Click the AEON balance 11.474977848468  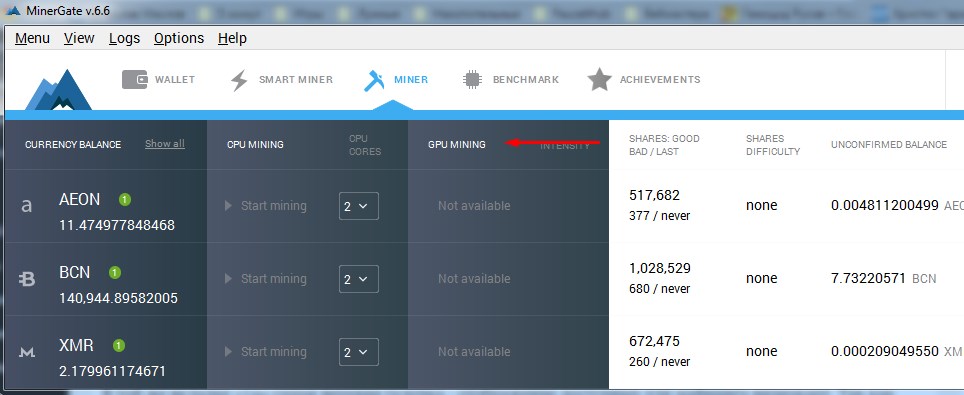(117, 225)
